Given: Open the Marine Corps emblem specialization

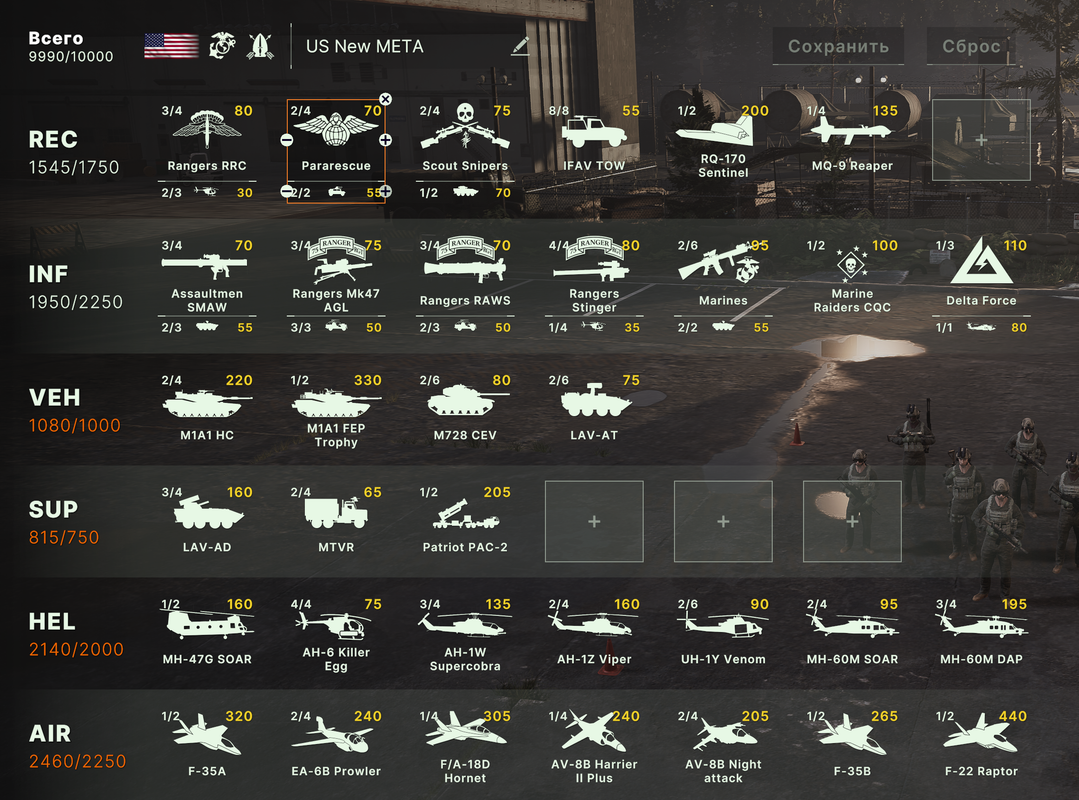Looking at the screenshot, I should [x=222, y=46].
